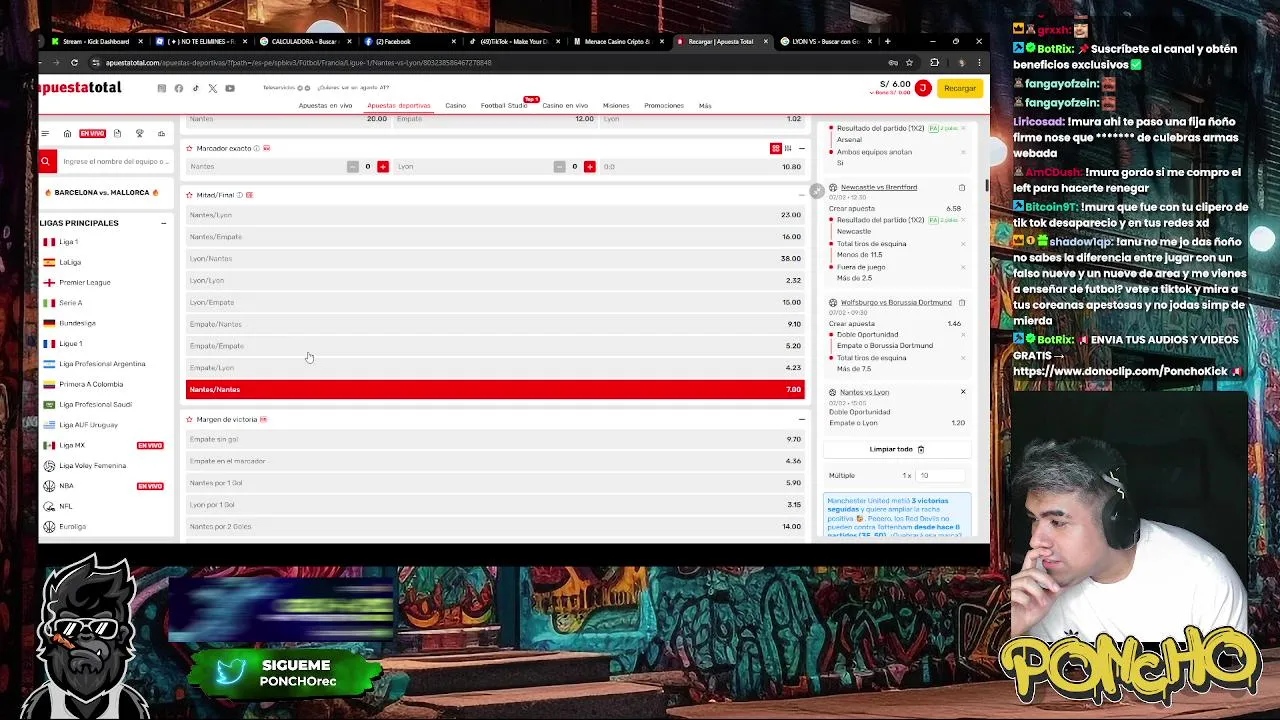Bookmark the page with the star icon
Image resolution: width=1280 pixels, height=720 pixels.
coord(909,62)
